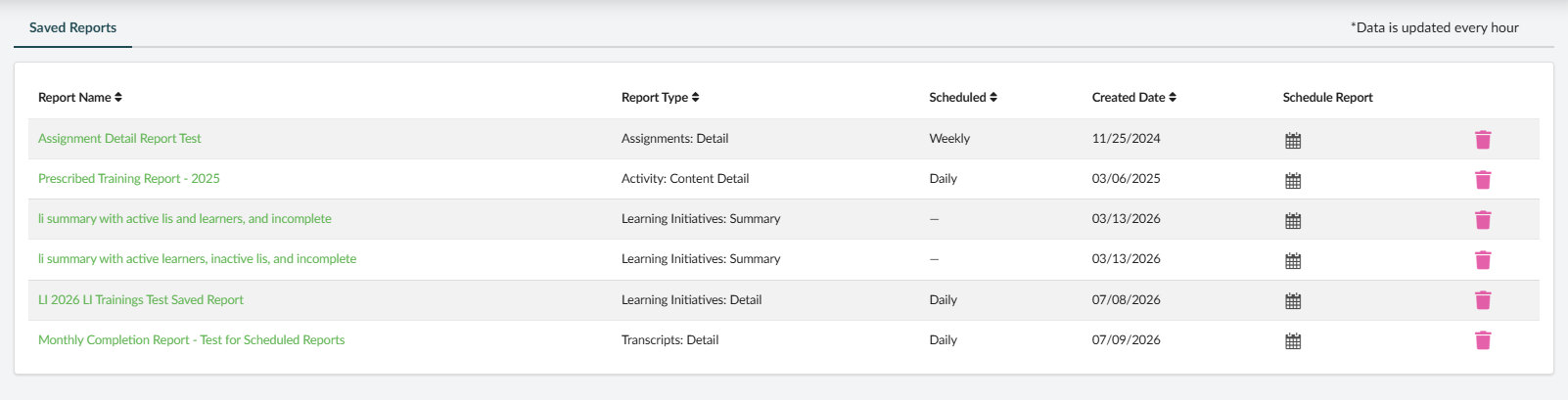Image resolution: width=1568 pixels, height=400 pixels.
Task: Open schedule calendar for Prescribed Training Report - 2025
Action: (1293, 180)
